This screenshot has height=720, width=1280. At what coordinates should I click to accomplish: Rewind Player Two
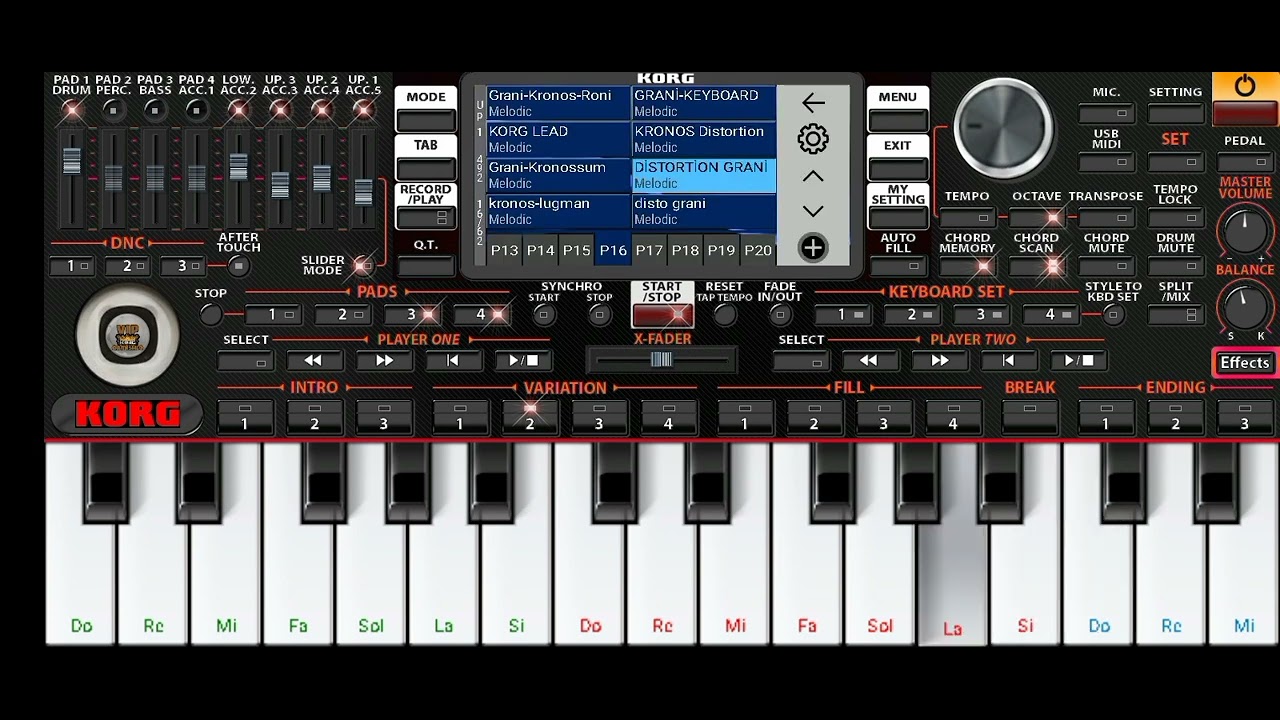868,361
